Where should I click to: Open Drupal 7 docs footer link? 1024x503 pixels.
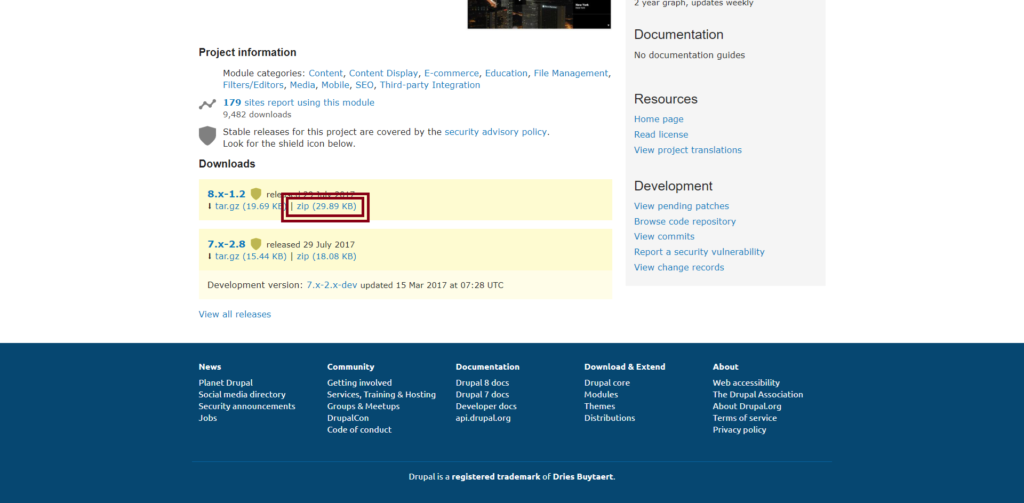coord(482,395)
